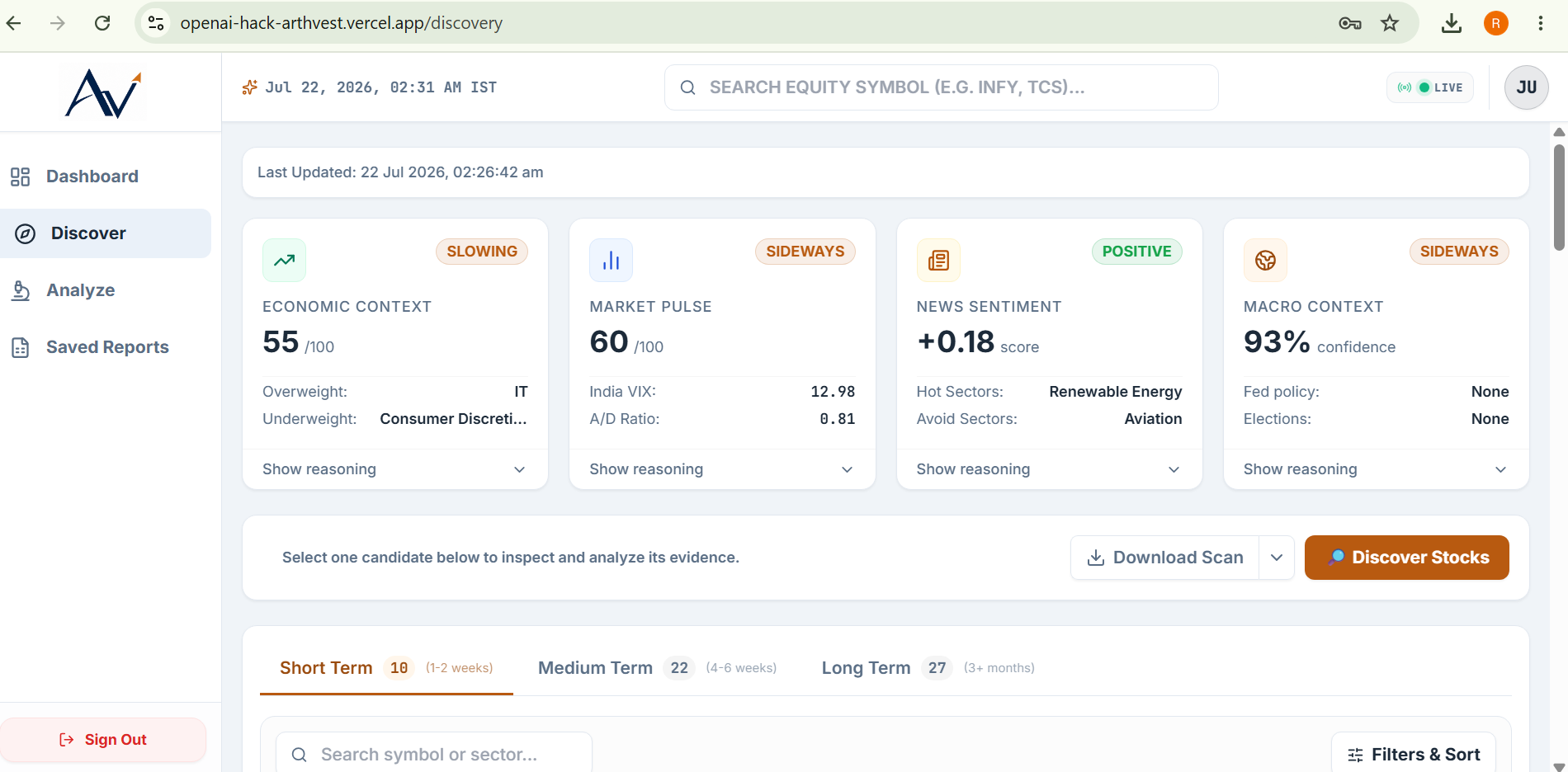The height and width of the screenshot is (772, 1568).
Task: Click the Market Pulse bar chart icon
Action: pos(611,260)
